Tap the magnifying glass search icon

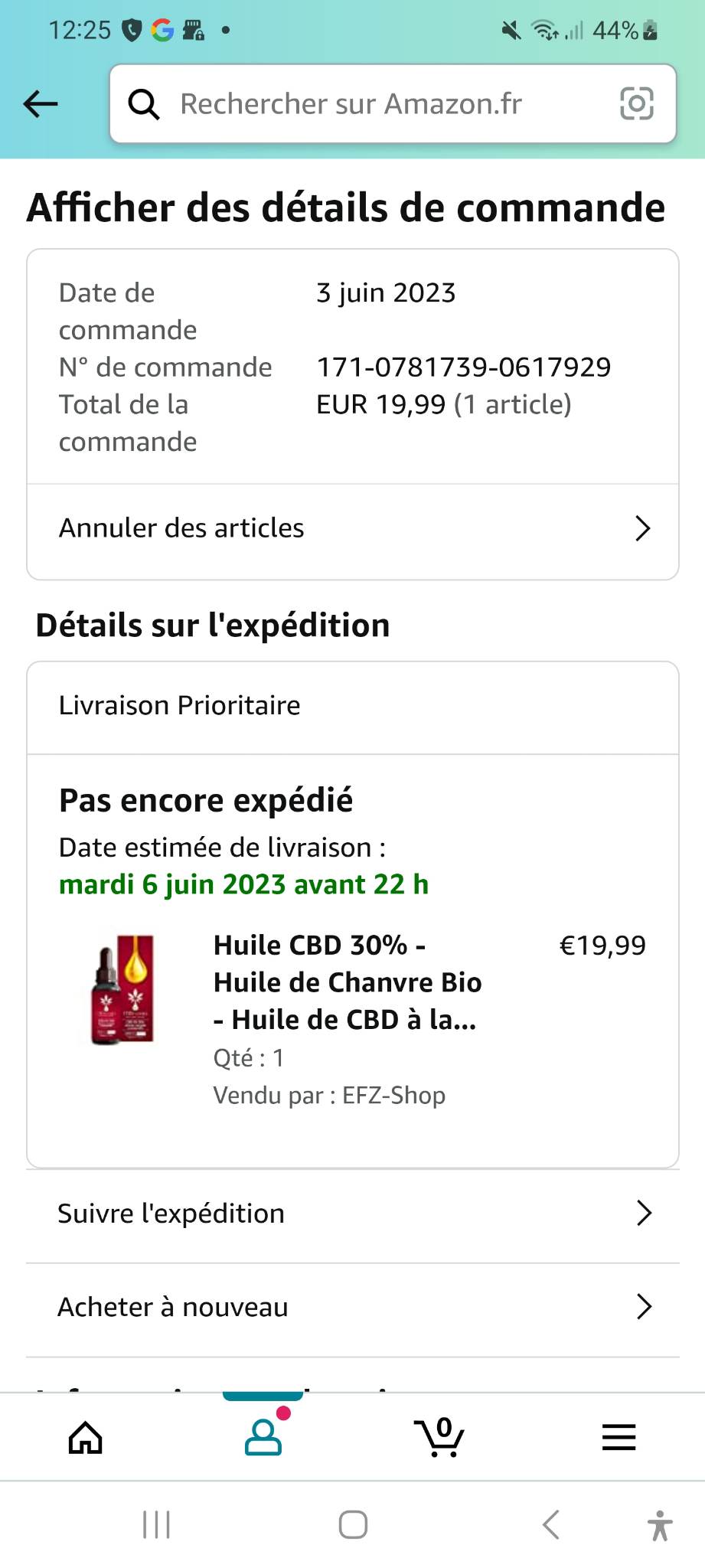coord(144,104)
